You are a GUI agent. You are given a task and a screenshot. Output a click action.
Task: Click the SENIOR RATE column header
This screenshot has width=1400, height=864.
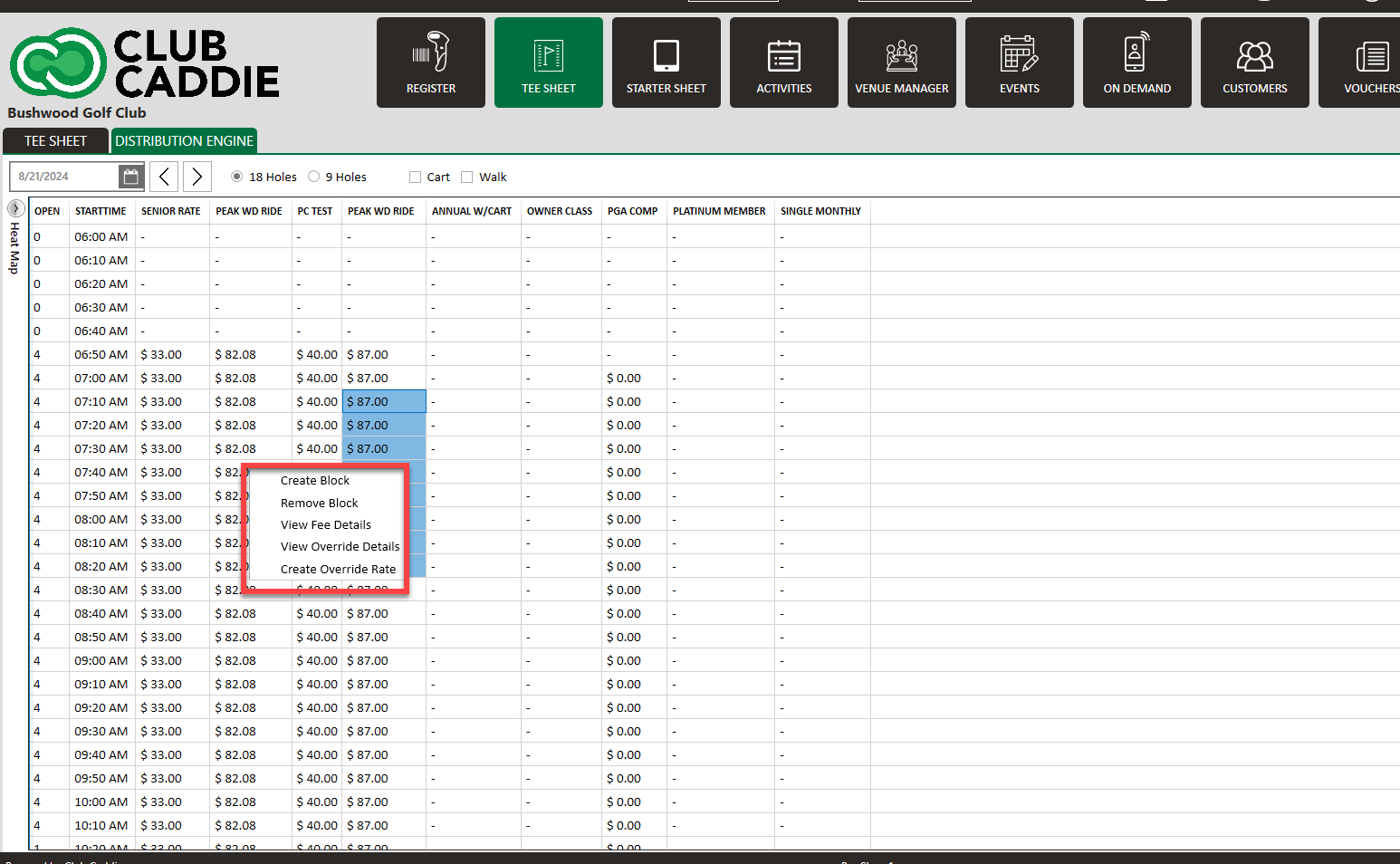(171, 211)
